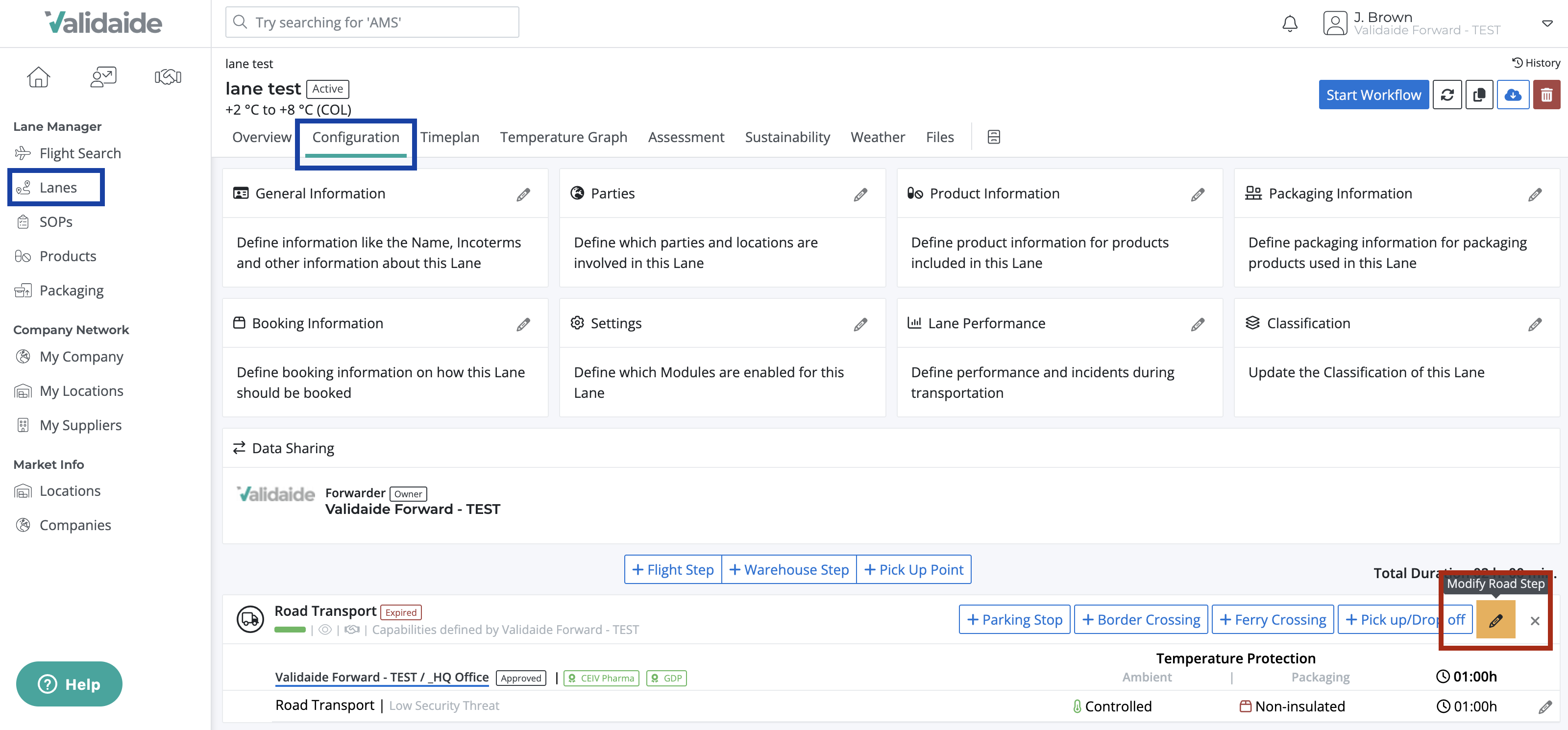Add a Ferry Crossing
The width and height of the screenshot is (1568, 730).
1273,620
